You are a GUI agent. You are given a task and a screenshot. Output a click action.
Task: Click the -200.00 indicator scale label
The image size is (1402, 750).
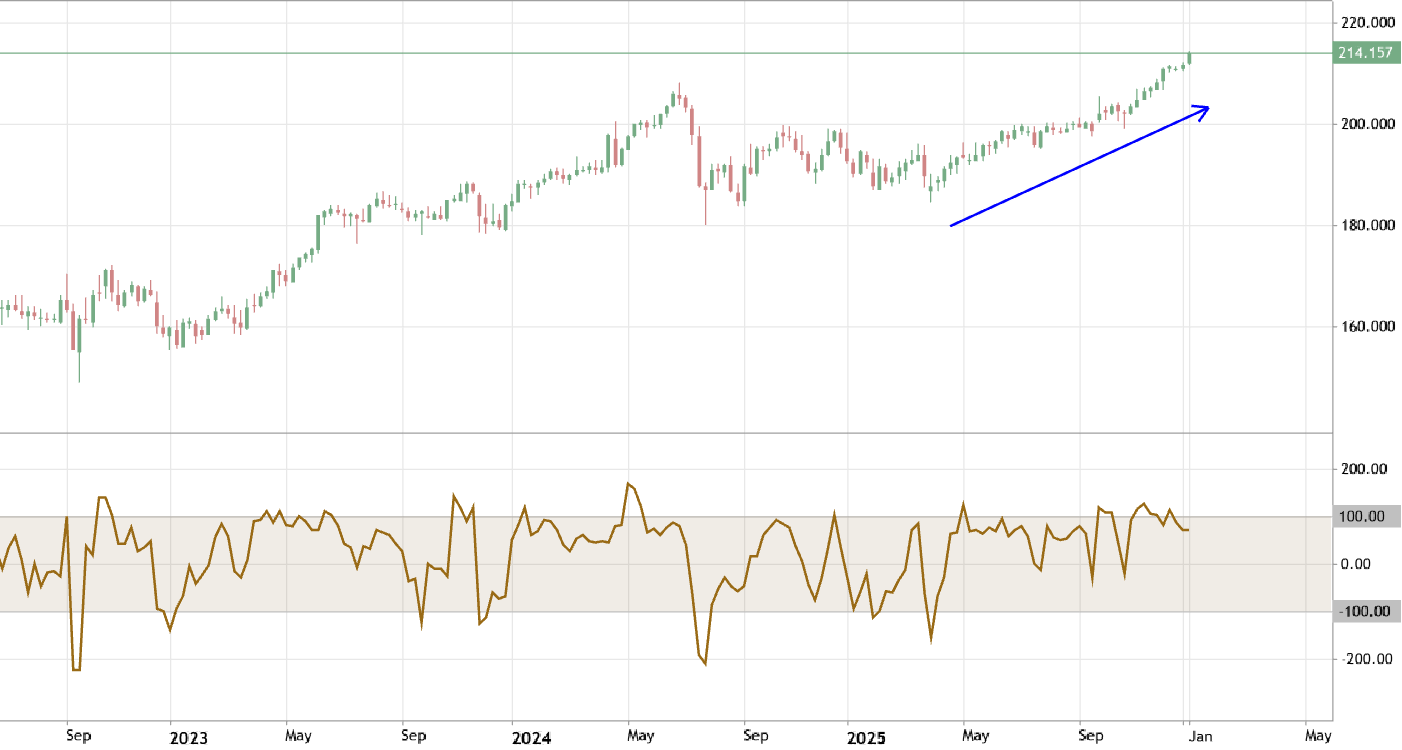[1365, 659]
